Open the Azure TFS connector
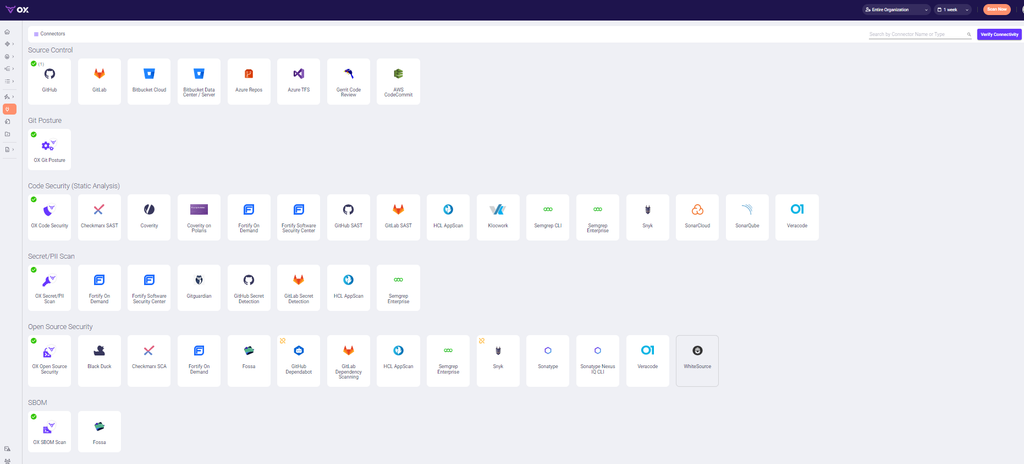 (x=298, y=82)
